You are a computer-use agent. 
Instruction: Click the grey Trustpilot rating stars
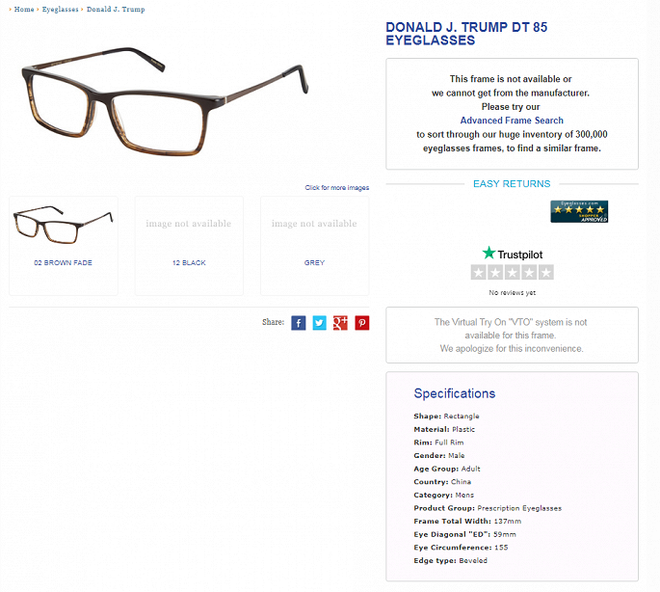click(x=512, y=272)
